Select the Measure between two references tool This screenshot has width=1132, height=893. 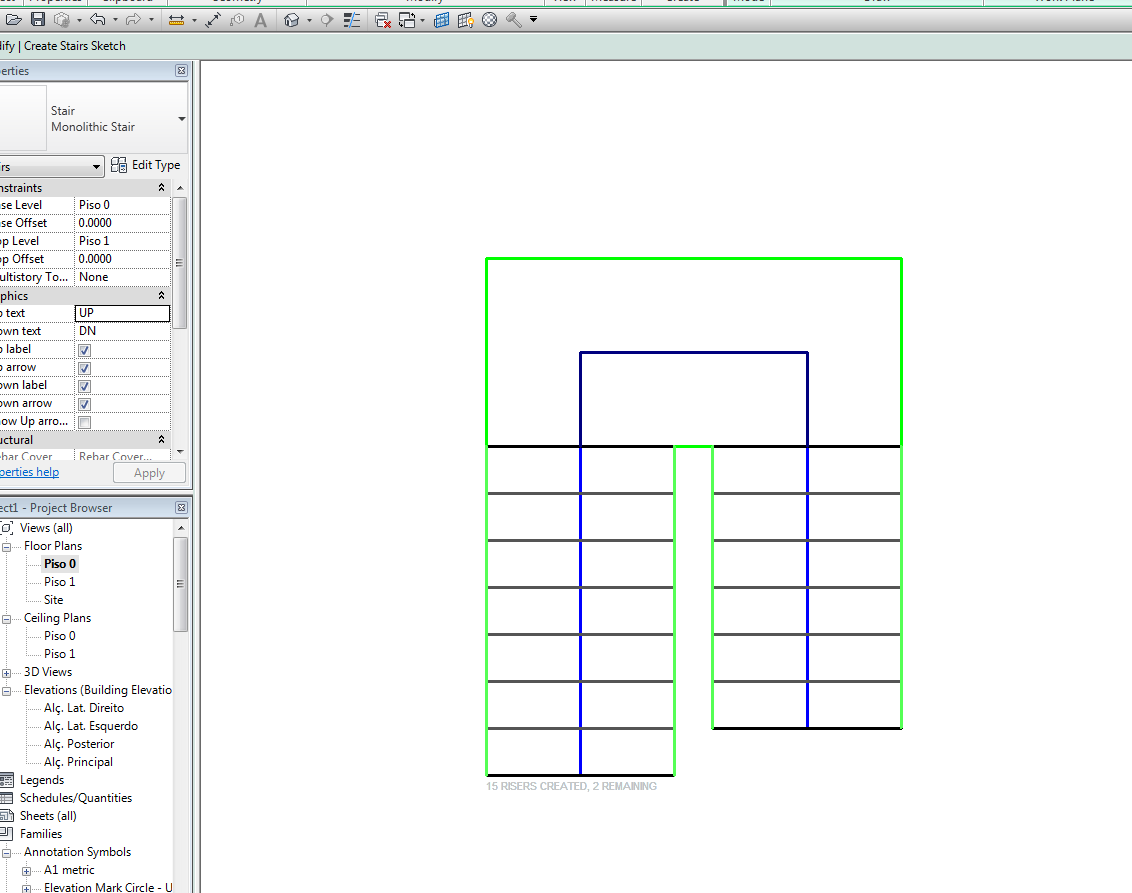[x=176, y=20]
